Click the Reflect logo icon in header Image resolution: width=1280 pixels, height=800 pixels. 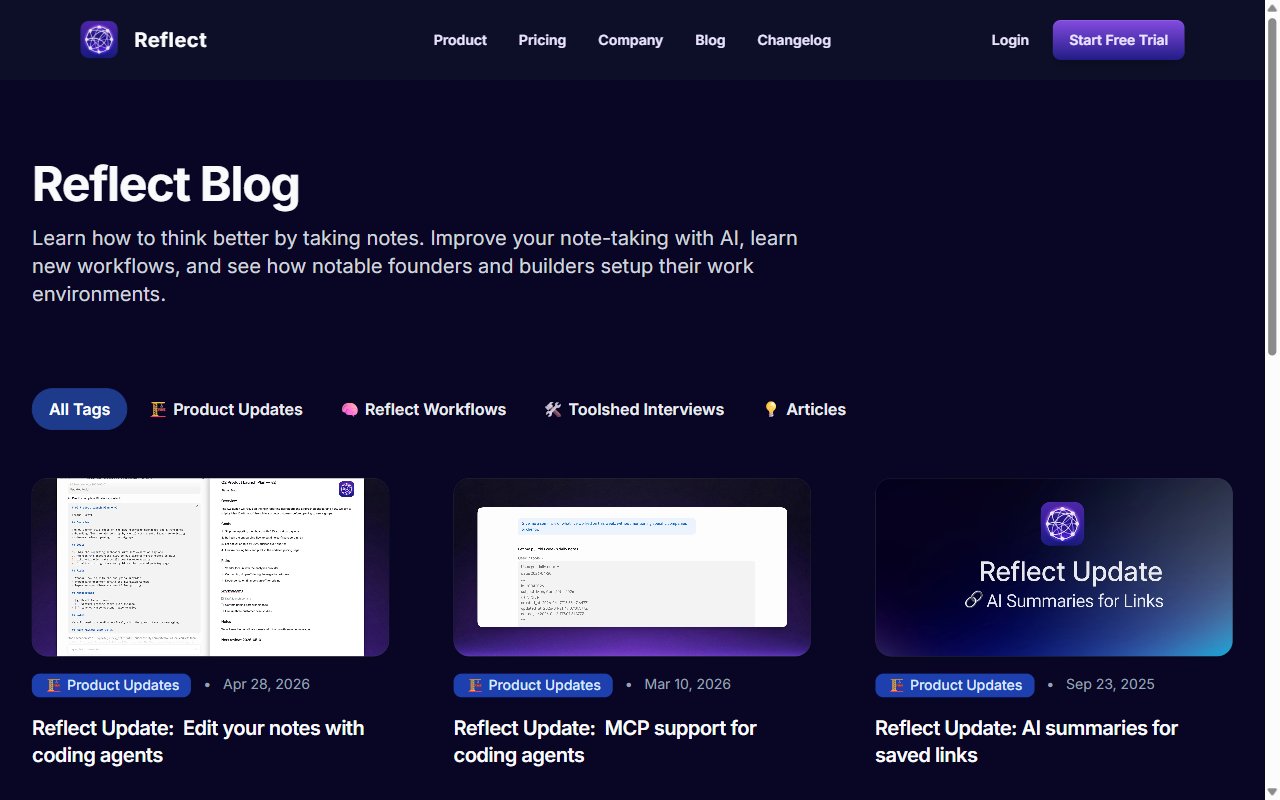click(x=99, y=40)
